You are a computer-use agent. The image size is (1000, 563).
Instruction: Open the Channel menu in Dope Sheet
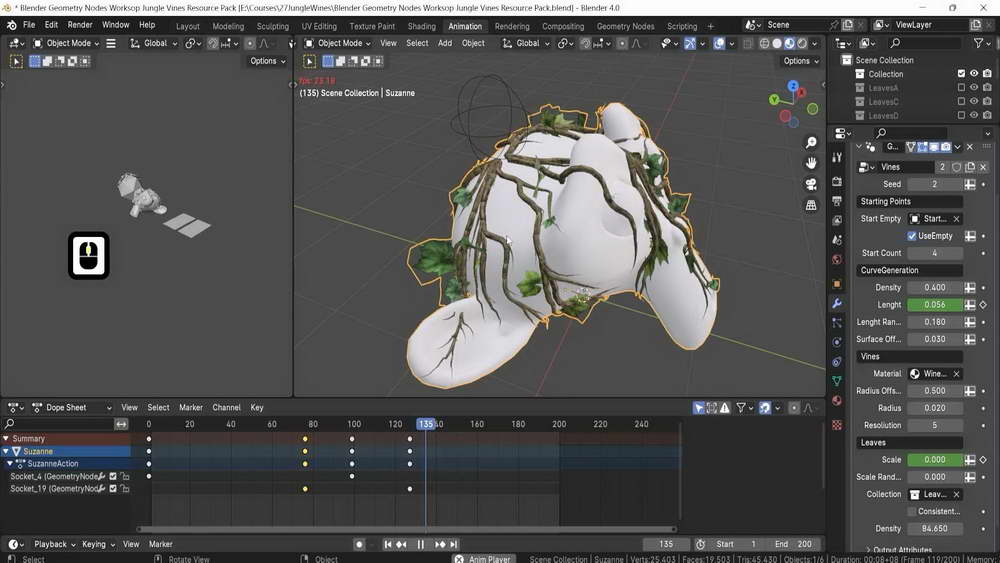tap(226, 407)
